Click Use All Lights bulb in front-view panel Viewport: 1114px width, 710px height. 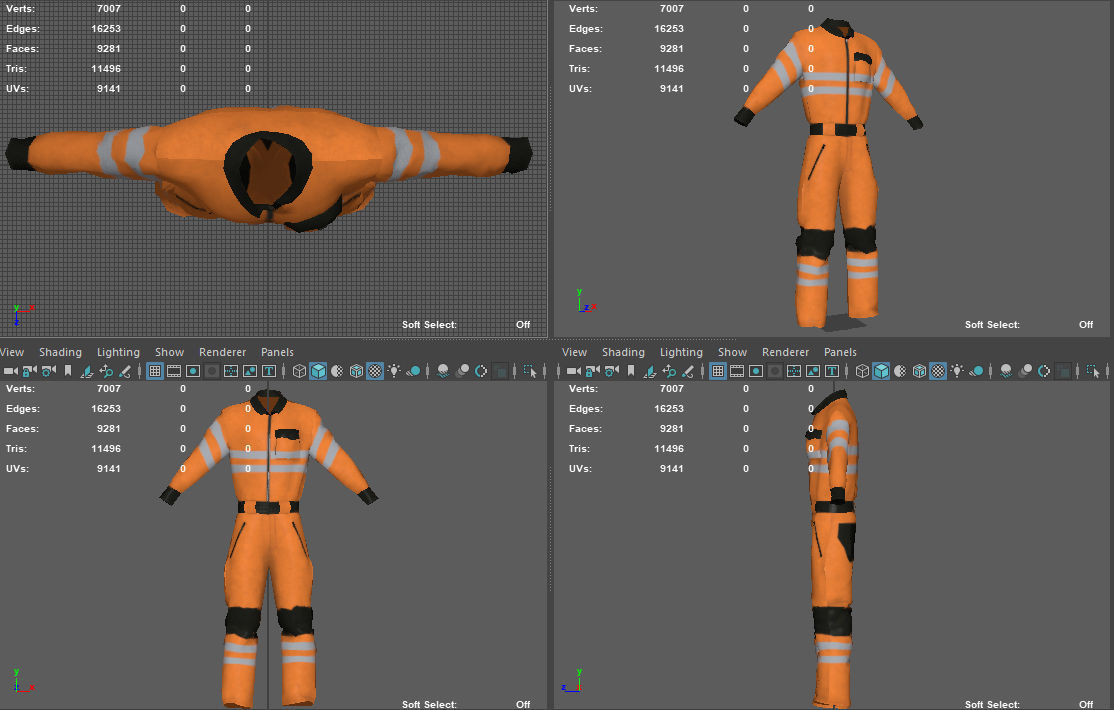394,371
